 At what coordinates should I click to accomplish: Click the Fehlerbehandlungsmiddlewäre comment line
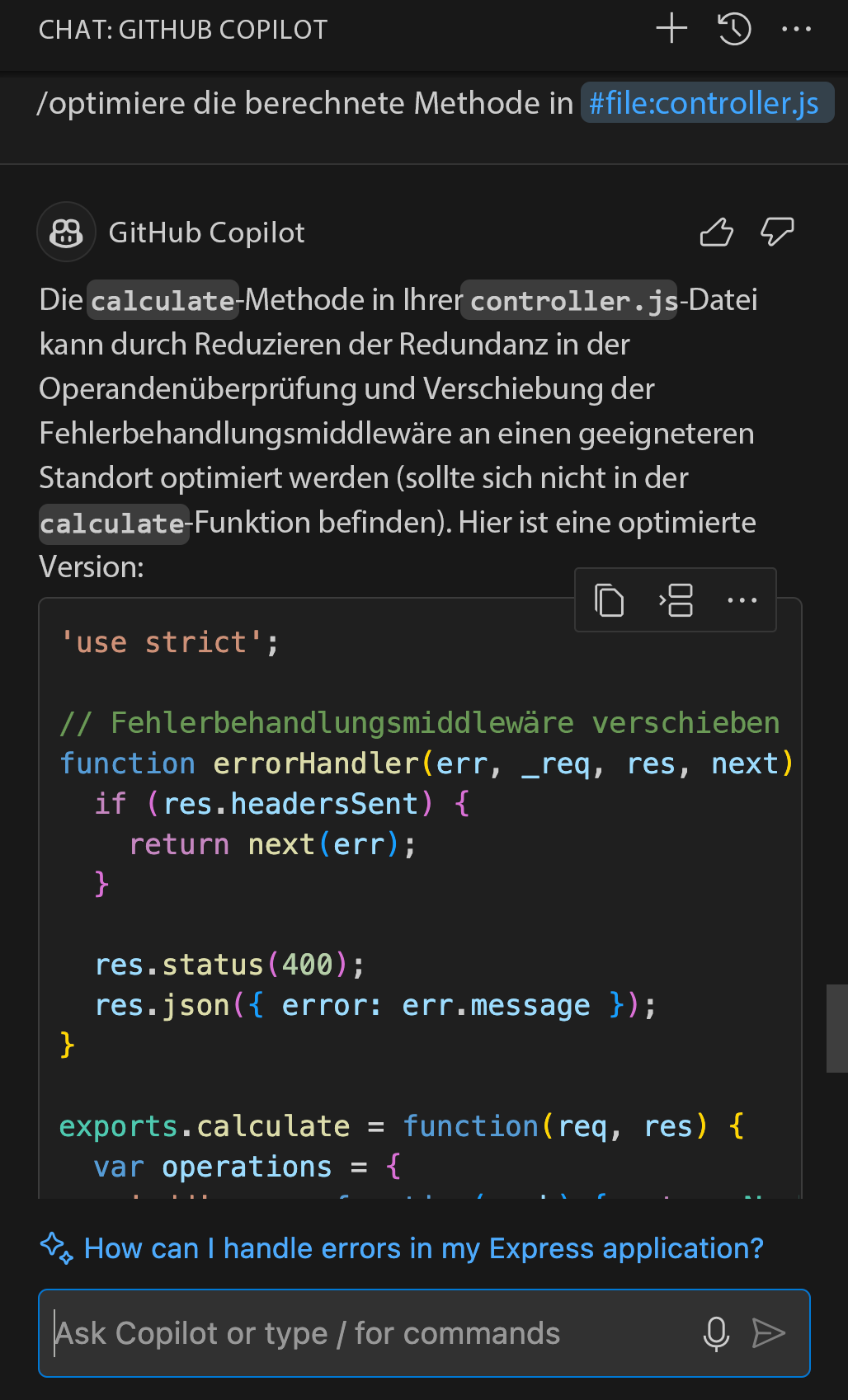tap(420, 723)
